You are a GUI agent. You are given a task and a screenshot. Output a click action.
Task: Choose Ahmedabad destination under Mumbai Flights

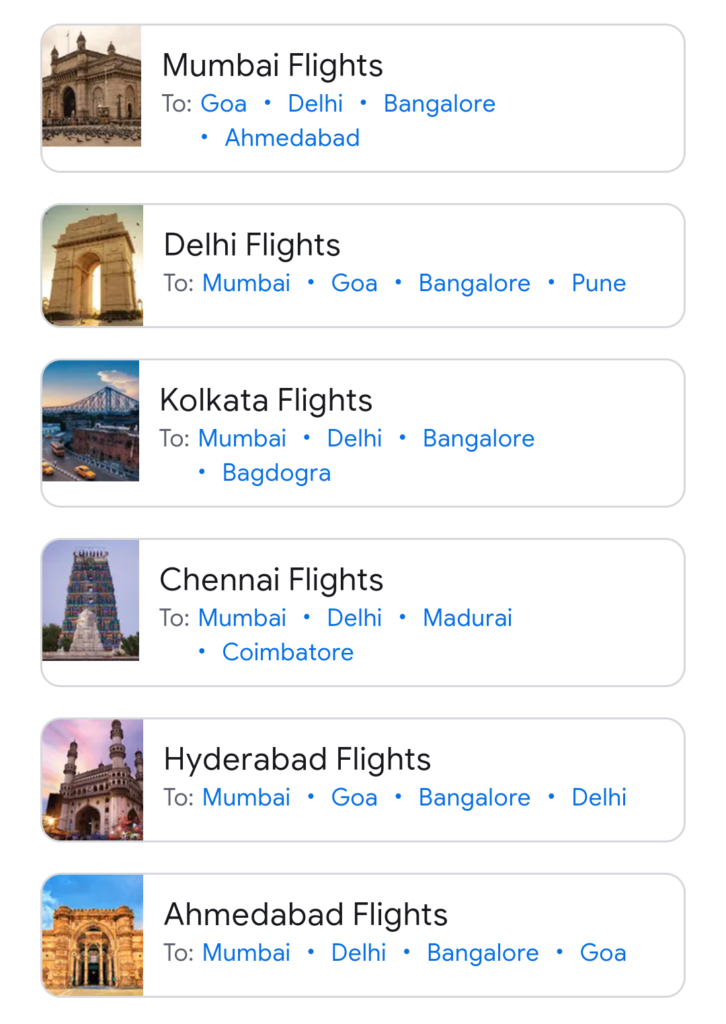pos(292,138)
